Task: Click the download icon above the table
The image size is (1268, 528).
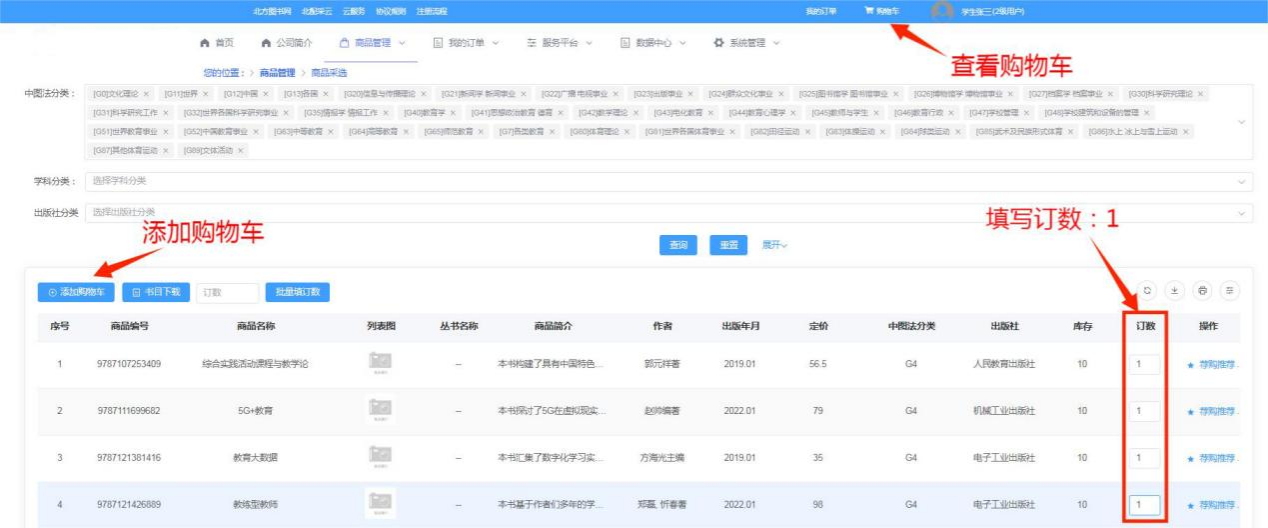Action: 1175,290
